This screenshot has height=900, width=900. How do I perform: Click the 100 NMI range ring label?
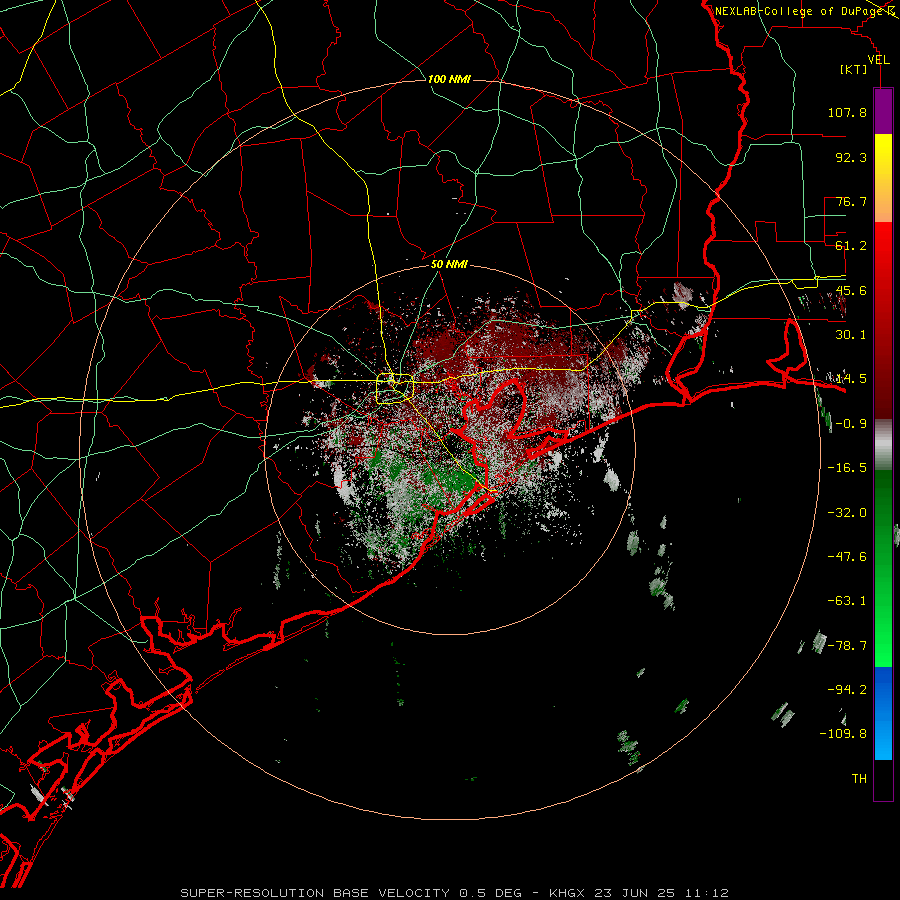tap(449, 79)
